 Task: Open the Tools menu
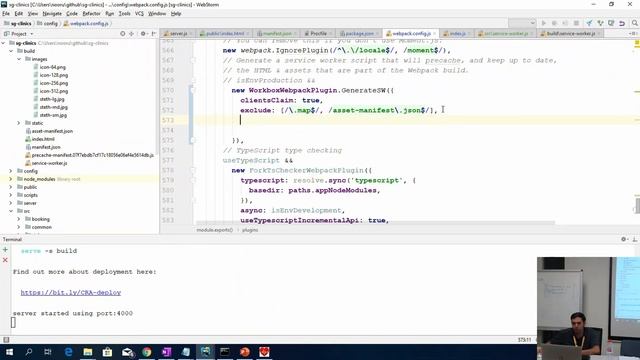(124, 13)
